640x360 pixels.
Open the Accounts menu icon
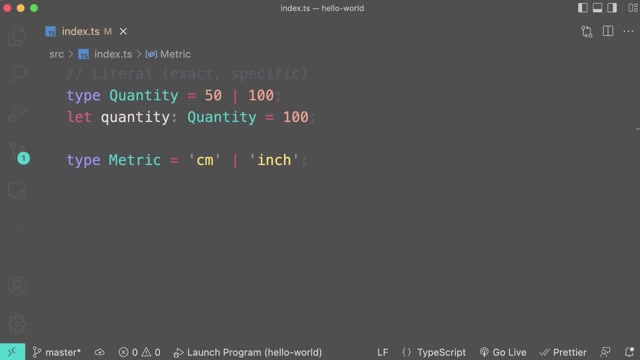click(17, 286)
